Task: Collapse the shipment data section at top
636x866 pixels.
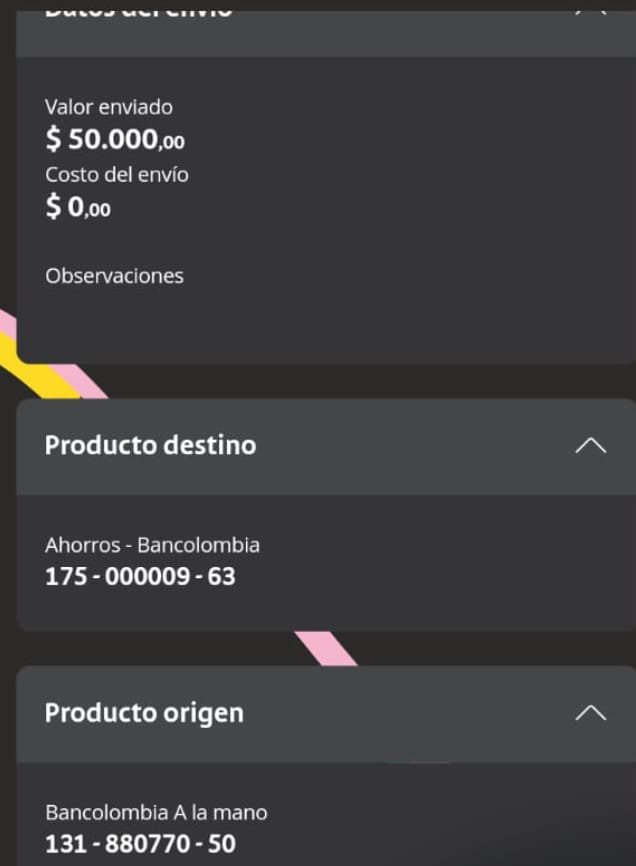Action: tap(590, 8)
